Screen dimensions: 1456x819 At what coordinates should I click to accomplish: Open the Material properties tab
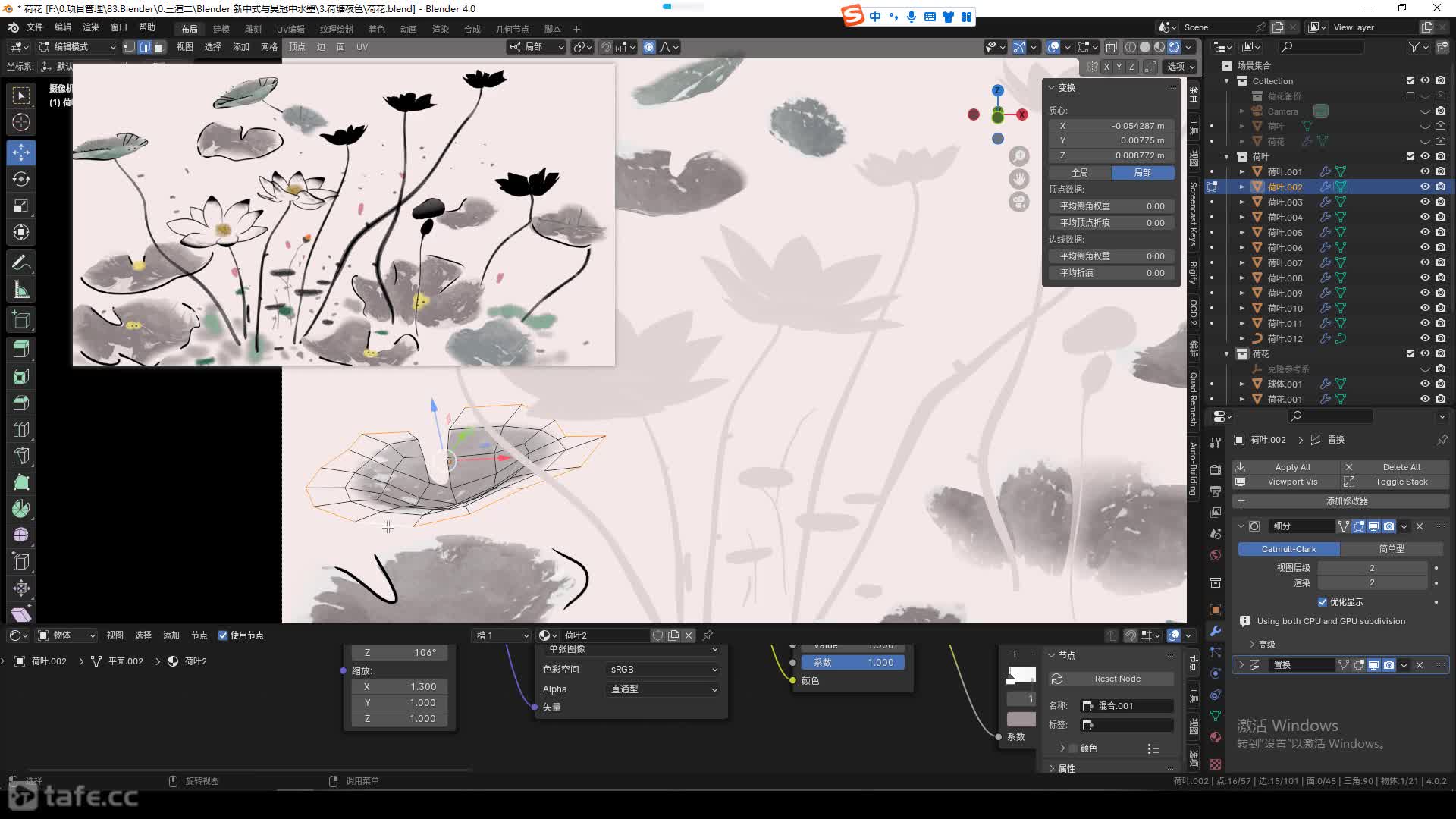pos(1216,737)
